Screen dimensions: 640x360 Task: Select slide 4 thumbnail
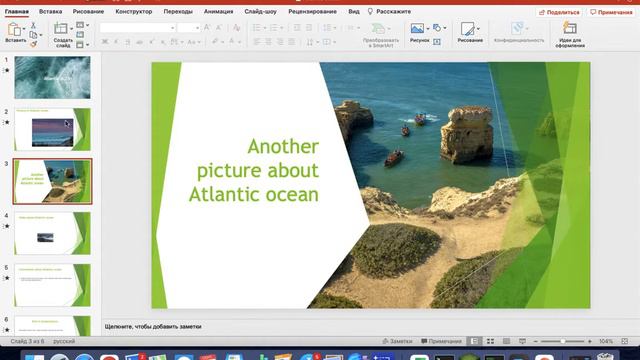point(52,233)
